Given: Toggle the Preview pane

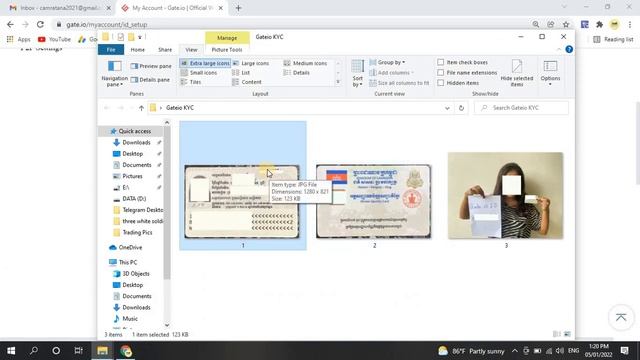Looking at the screenshot, I should (x=151, y=66).
